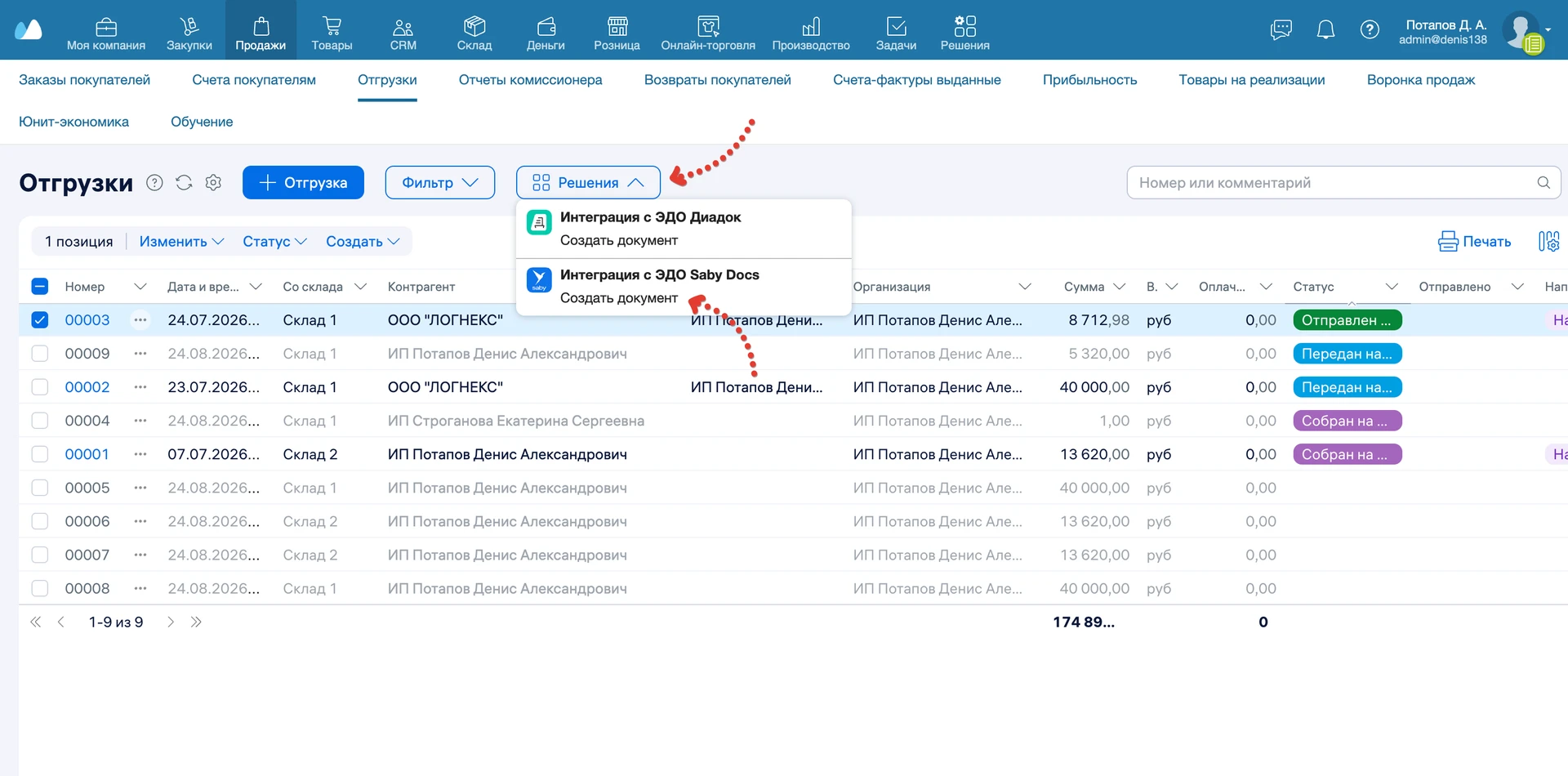
Task: Open the Статус action dropdown
Action: [274, 242]
